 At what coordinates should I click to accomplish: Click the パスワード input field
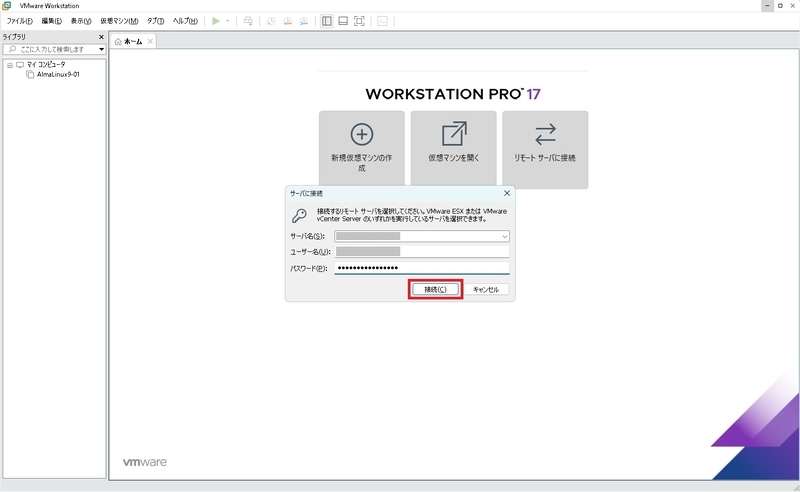tap(422, 268)
